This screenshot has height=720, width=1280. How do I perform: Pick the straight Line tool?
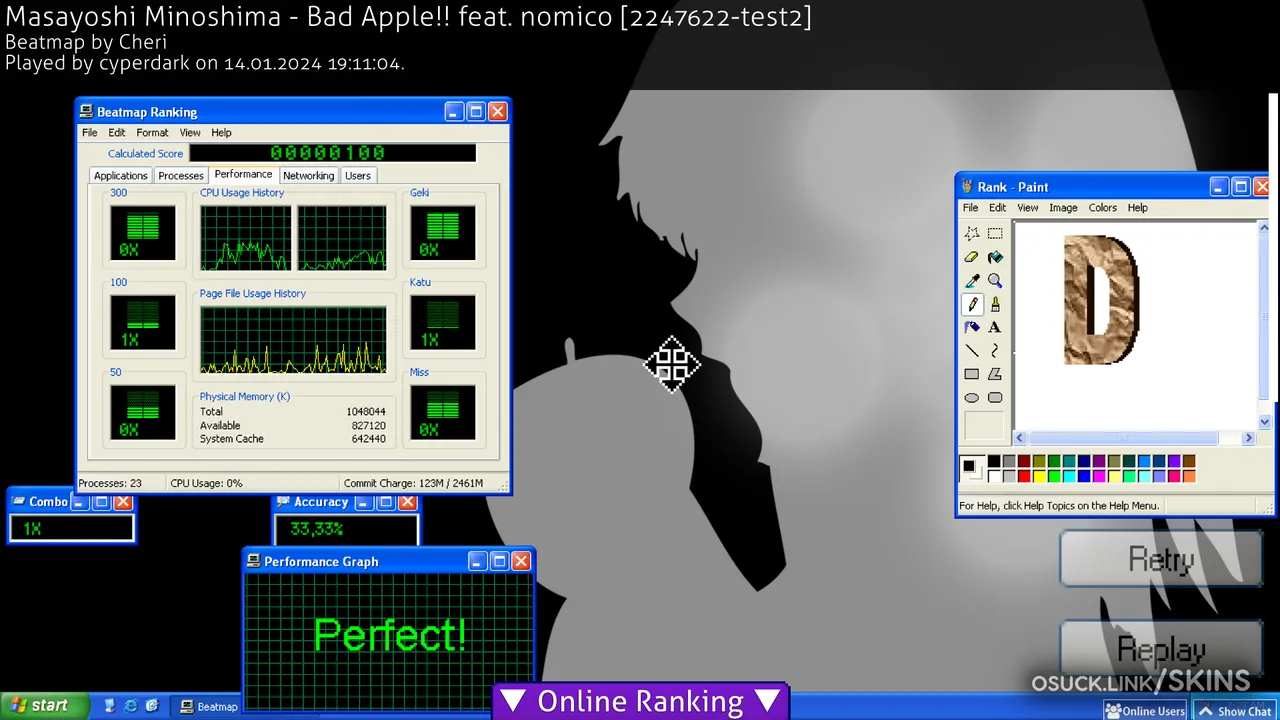(x=972, y=351)
